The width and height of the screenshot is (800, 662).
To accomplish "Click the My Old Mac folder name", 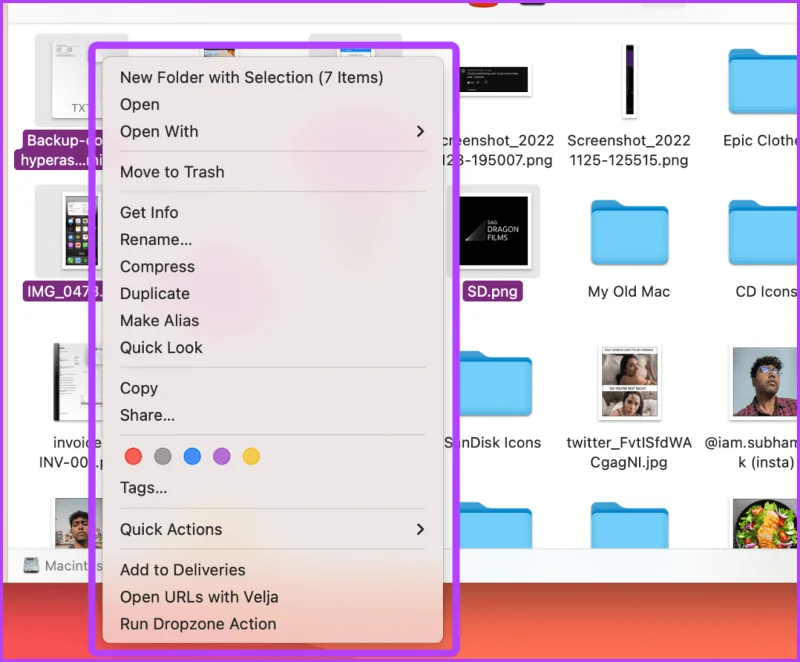I will pyautogui.click(x=629, y=292).
